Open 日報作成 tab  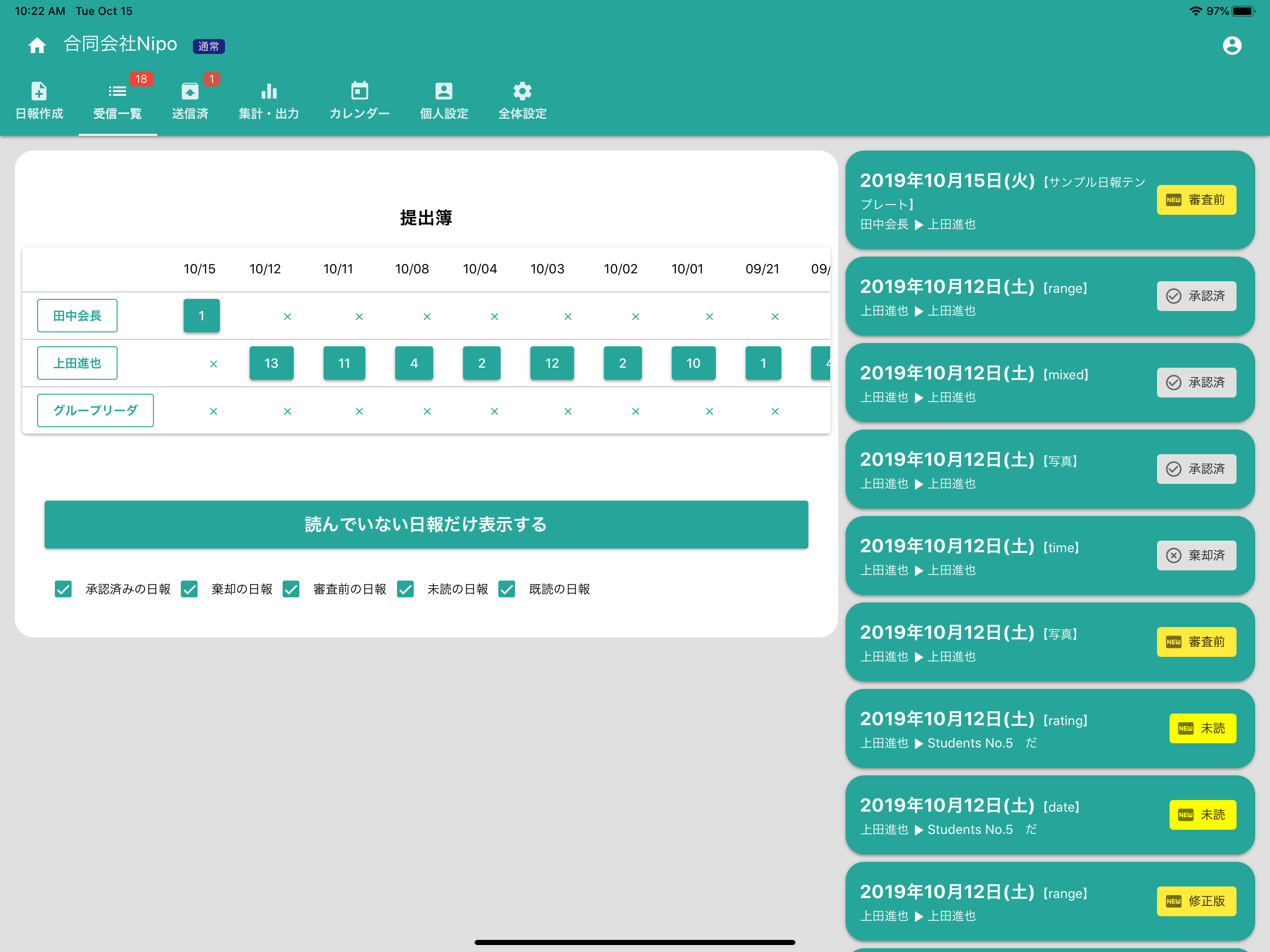[x=39, y=101]
